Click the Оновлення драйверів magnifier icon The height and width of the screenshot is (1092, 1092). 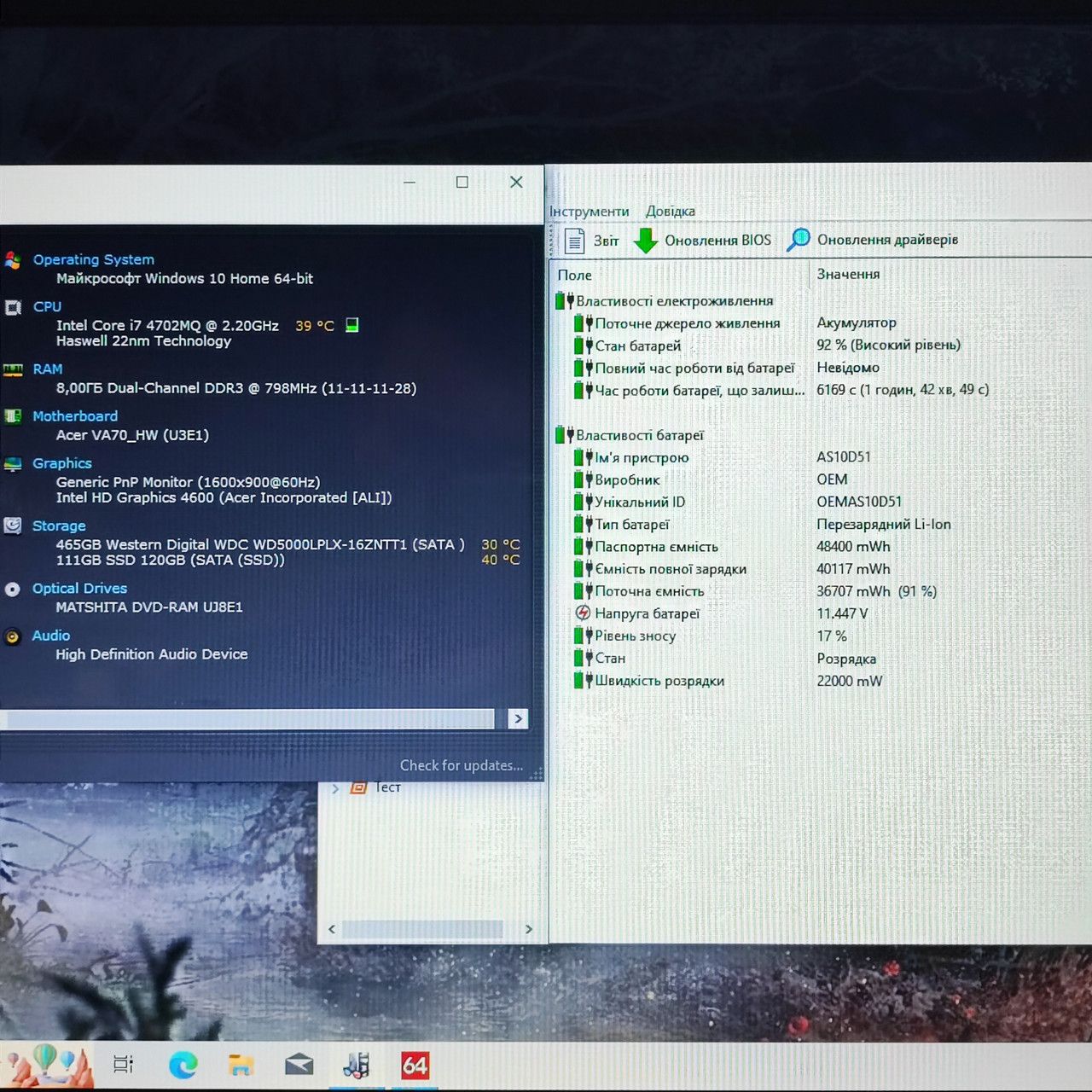(799, 240)
